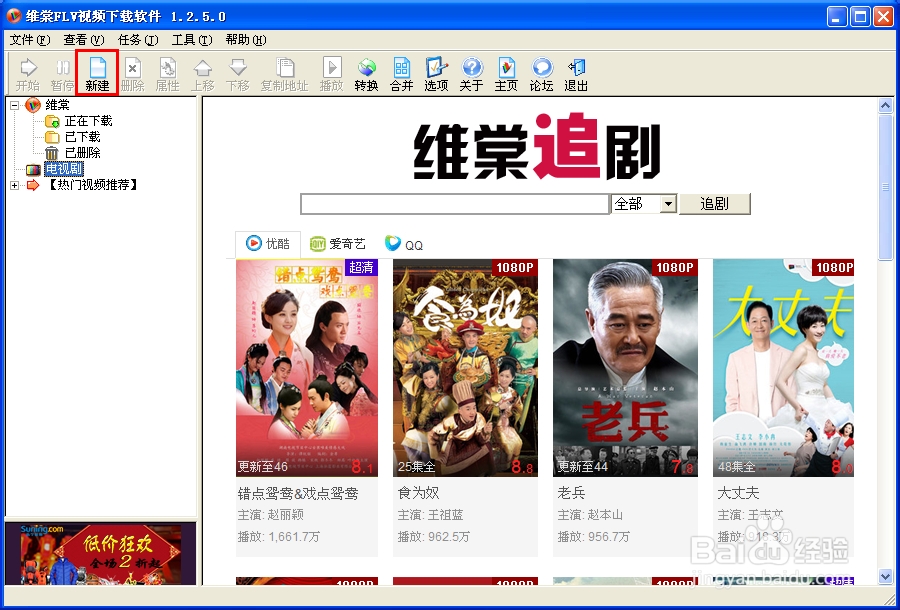Click the 追剧 search button
Screen dimensions: 900x610
pos(715,203)
